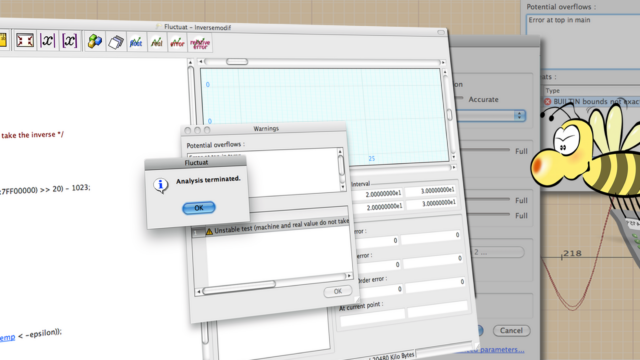Click right field of 'At current point'
The image size is (640, 360).
click(438, 310)
